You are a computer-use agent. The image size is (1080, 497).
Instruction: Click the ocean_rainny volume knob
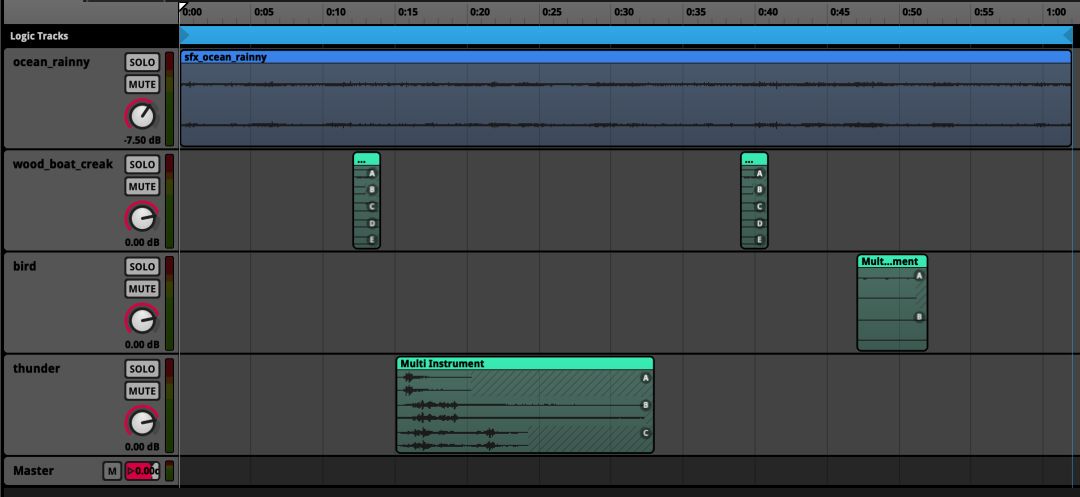point(142,116)
